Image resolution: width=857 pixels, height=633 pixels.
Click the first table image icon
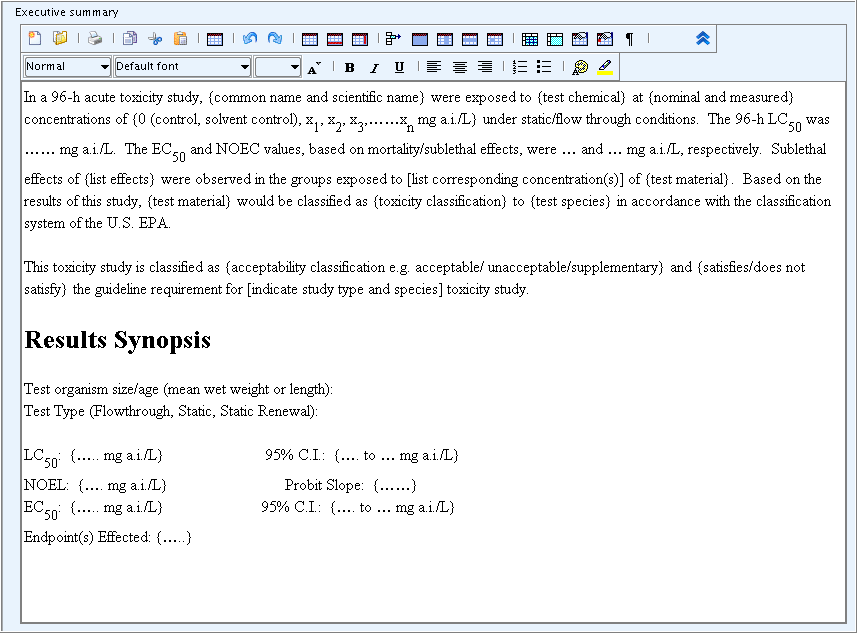coord(580,39)
